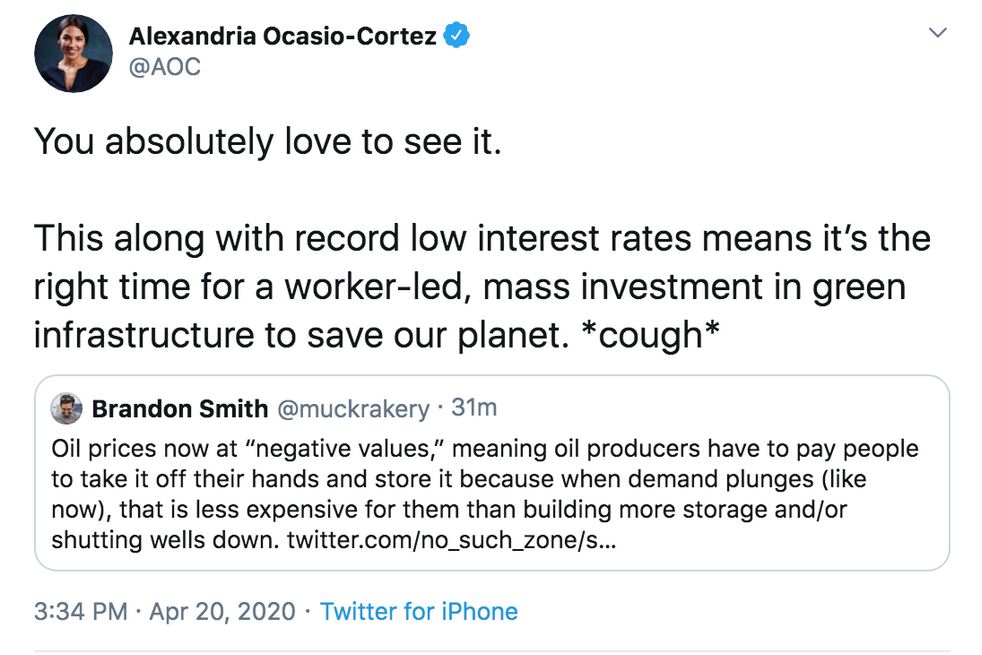Screen dimensions: 982x655
Task: Click the @muckrakery handle
Action: pos(353,410)
